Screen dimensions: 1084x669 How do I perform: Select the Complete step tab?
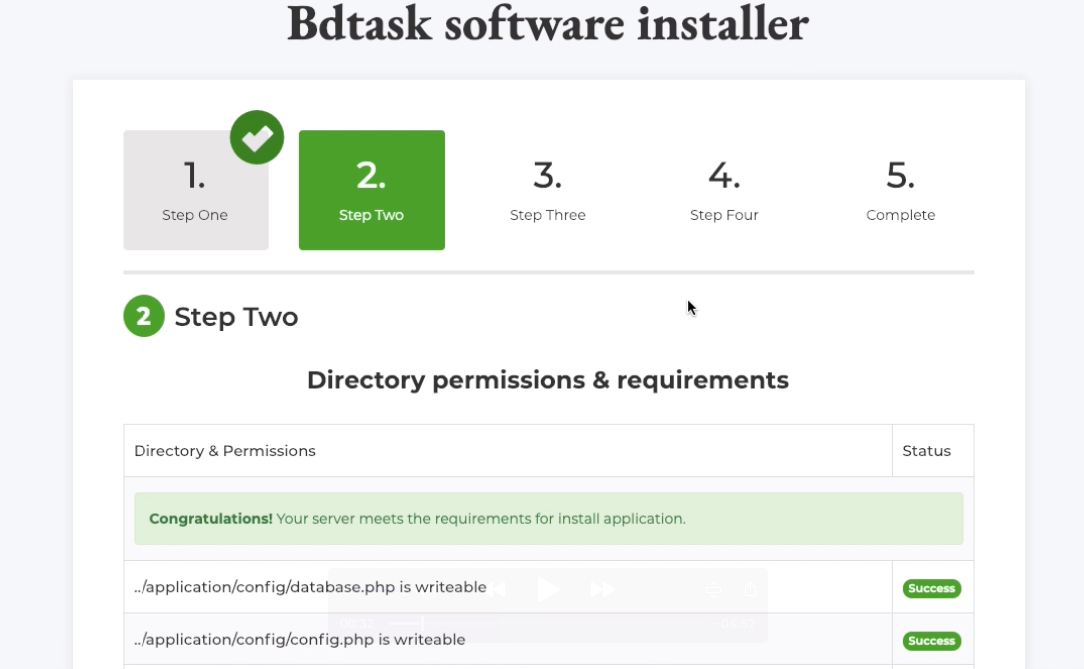point(900,190)
